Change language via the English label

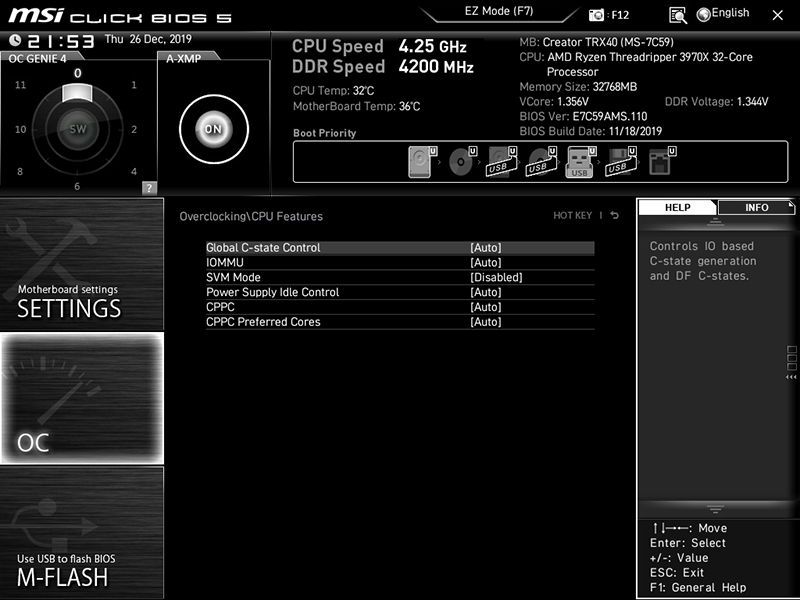[730, 13]
